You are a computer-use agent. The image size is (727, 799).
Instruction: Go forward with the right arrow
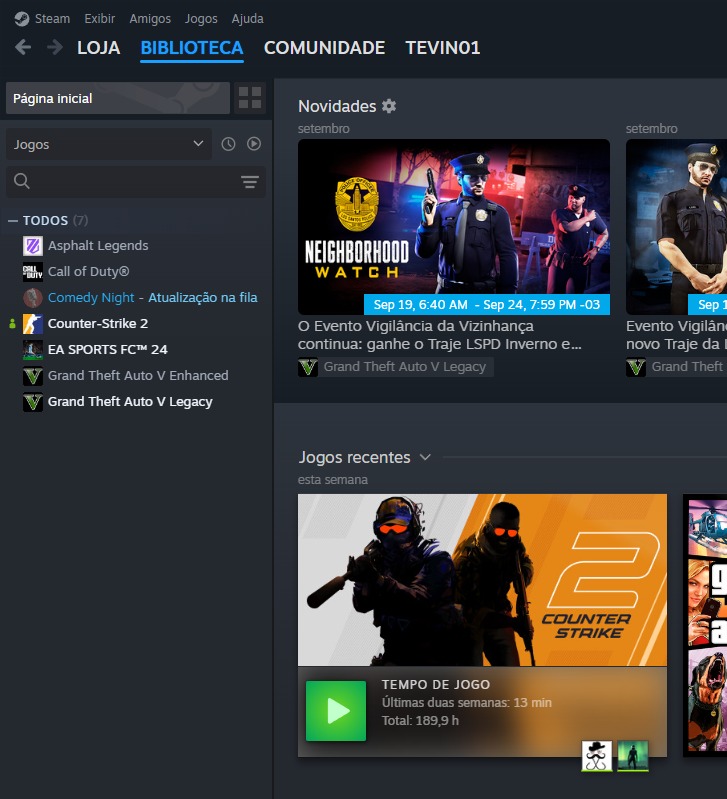(x=55, y=47)
